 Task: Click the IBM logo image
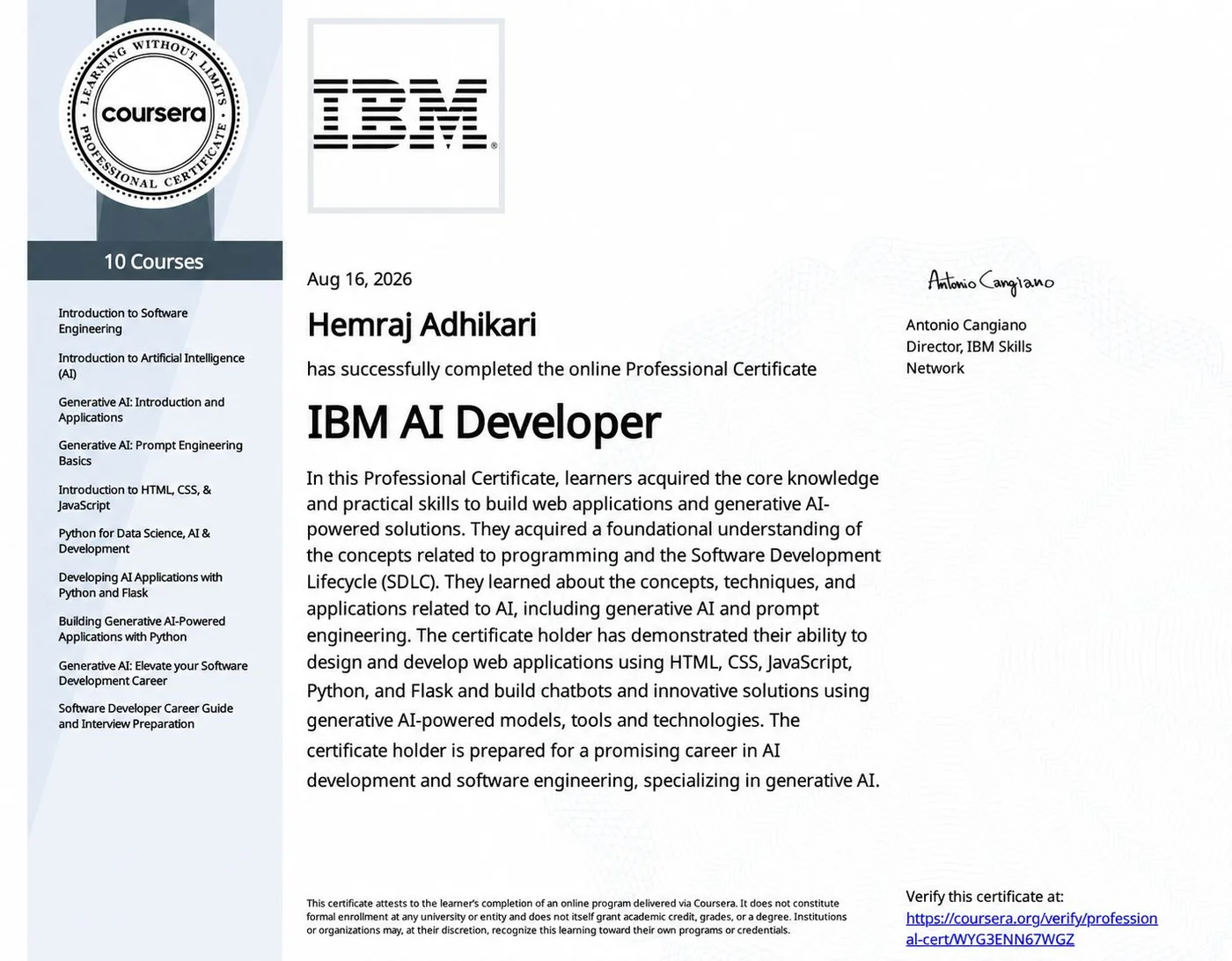click(x=406, y=115)
